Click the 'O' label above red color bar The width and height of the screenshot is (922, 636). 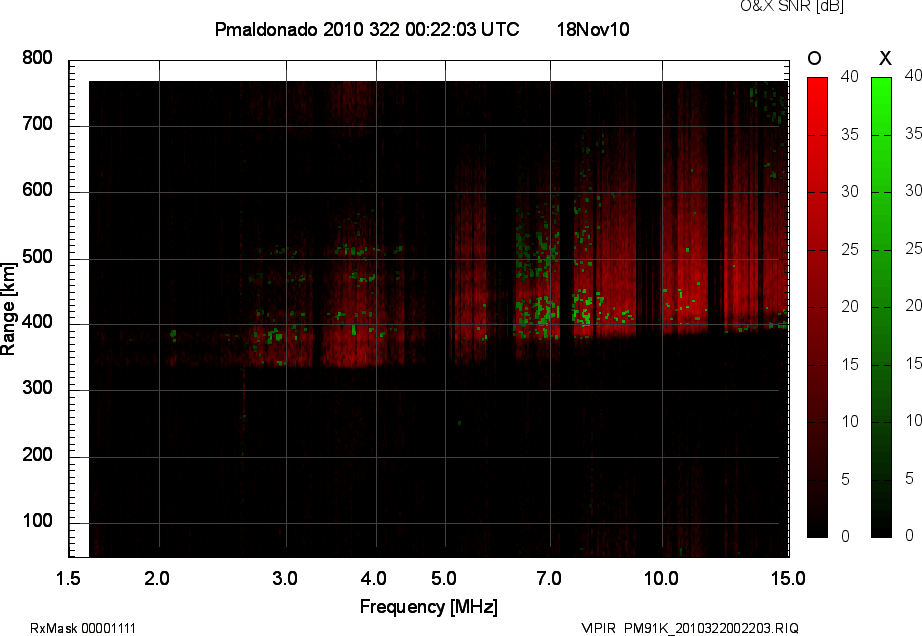(814, 58)
